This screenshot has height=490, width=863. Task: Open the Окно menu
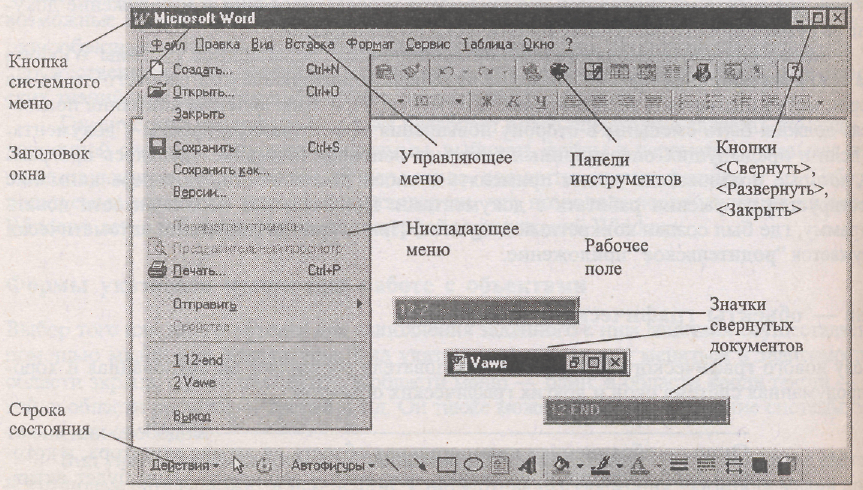(x=538, y=44)
